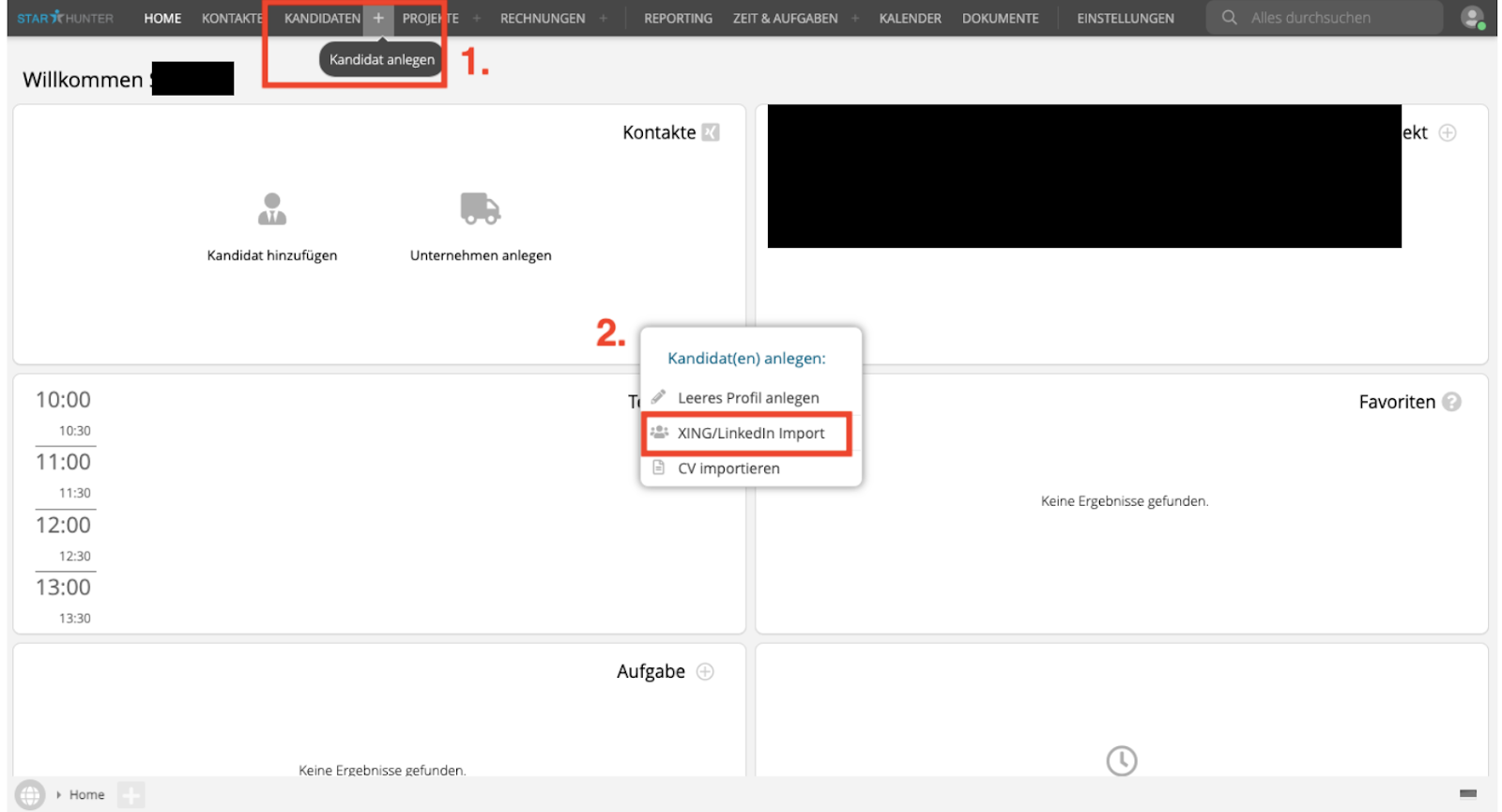Click the Kontakte panel title
Image resolution: width=1502 pixels, height=812 pixels.
pos(659,132)
